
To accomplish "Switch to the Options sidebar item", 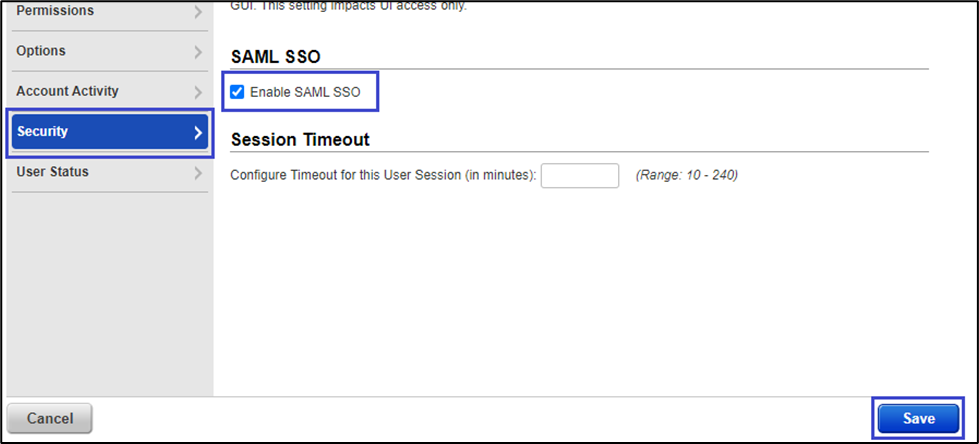I will [41, 51].
